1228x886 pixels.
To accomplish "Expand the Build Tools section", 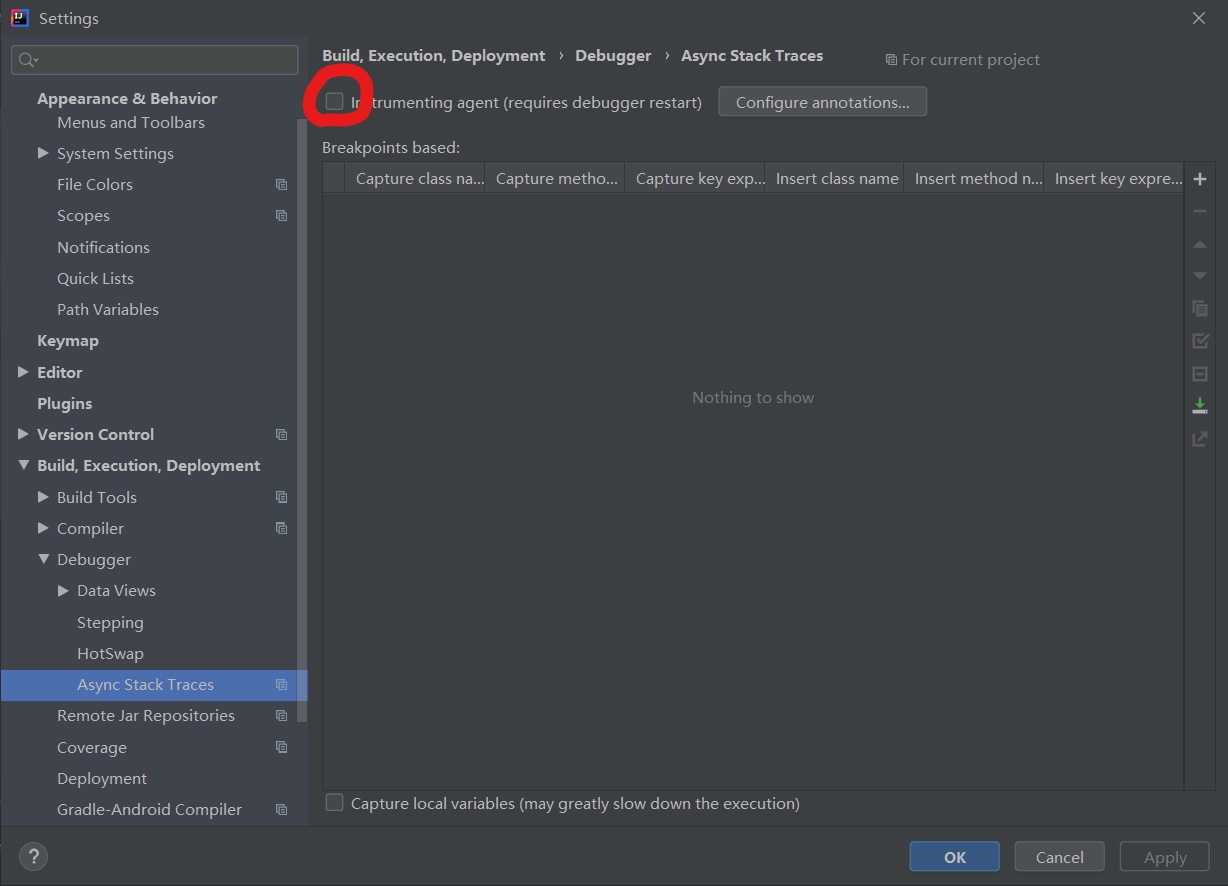I will pos(43,497).
